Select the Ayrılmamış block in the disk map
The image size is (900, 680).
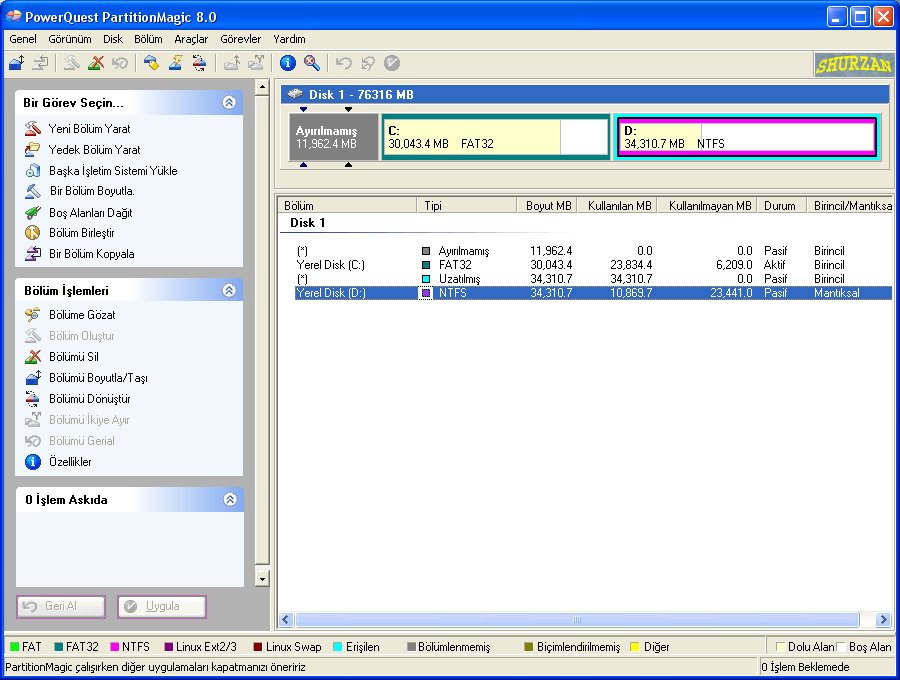pyautogui.click(x=333, y=137)
